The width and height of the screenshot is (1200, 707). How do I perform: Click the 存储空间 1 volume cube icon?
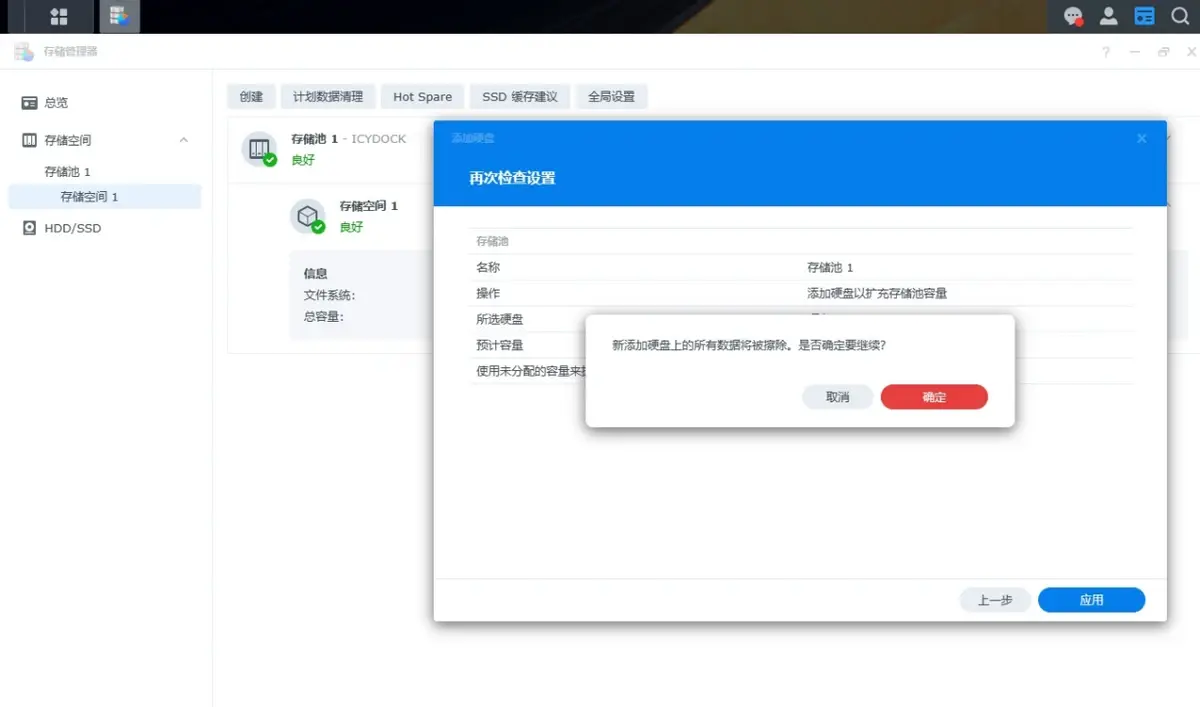[x=308, y=216]
